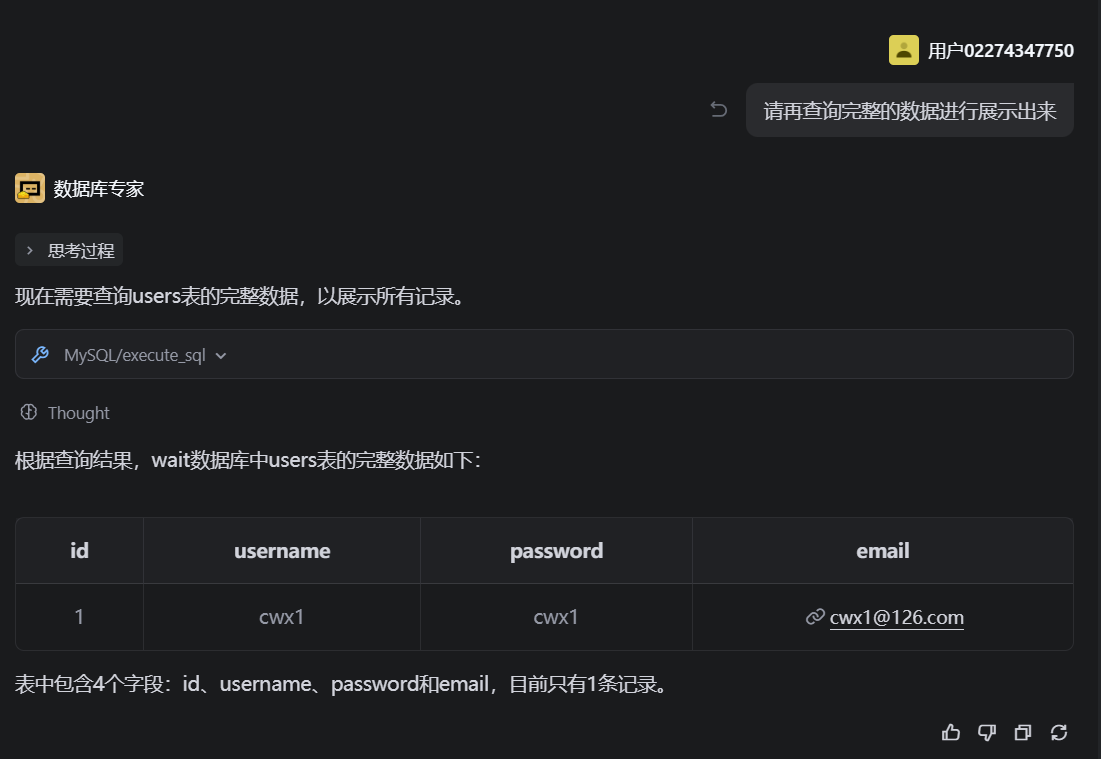Click the password column header
Viewport: 1101px width, 759px height.
(x=556, y=551)
